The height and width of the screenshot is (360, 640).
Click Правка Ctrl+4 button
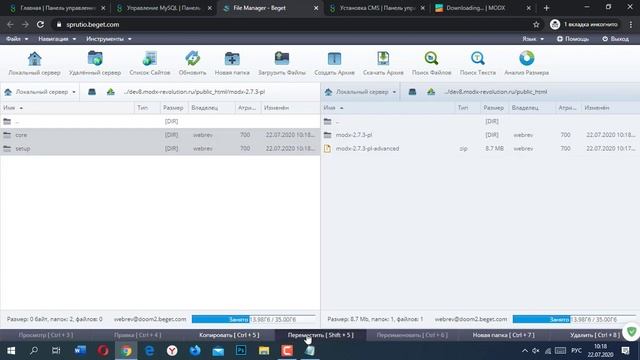point(138,335)
